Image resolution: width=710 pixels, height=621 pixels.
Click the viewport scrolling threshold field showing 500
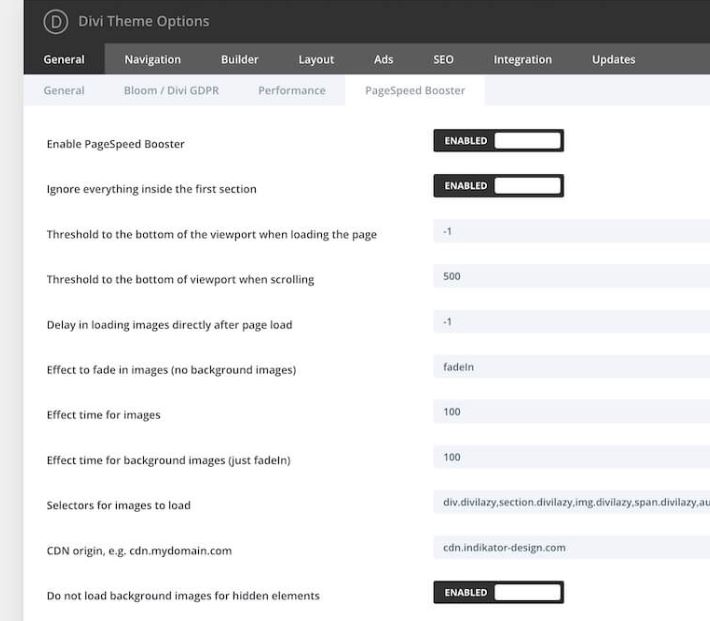[x=571, y=276]
